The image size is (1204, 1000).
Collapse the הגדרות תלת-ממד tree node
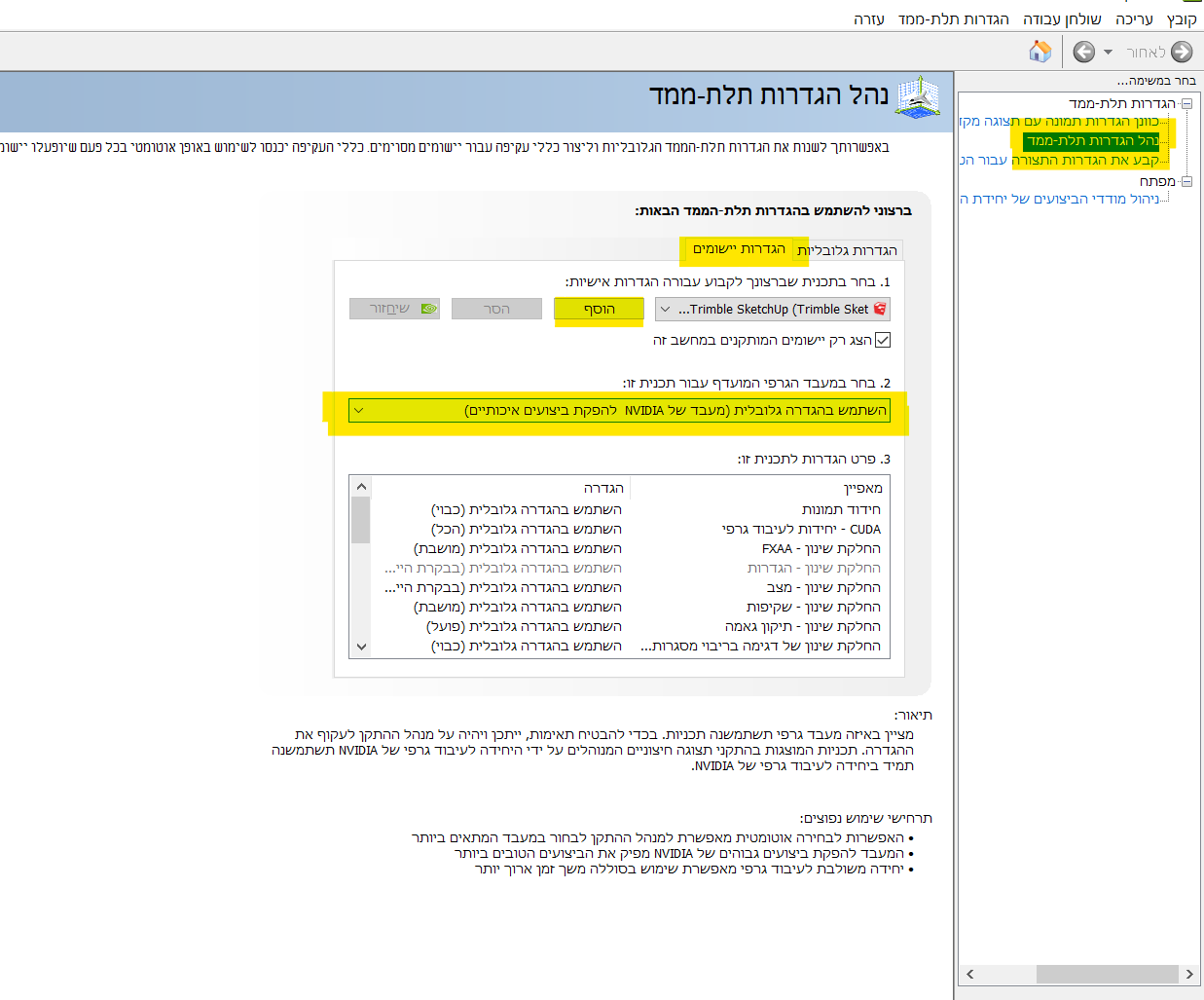point(1186,103)
